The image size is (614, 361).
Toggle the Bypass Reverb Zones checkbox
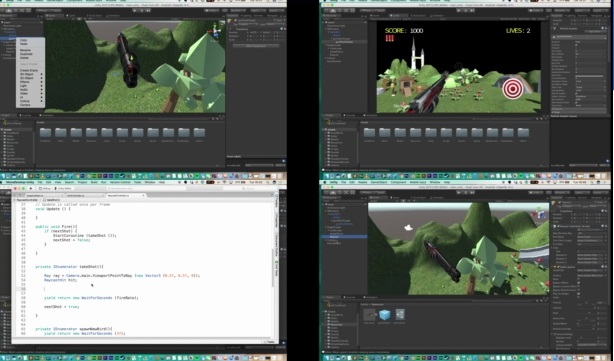[578, 290]
